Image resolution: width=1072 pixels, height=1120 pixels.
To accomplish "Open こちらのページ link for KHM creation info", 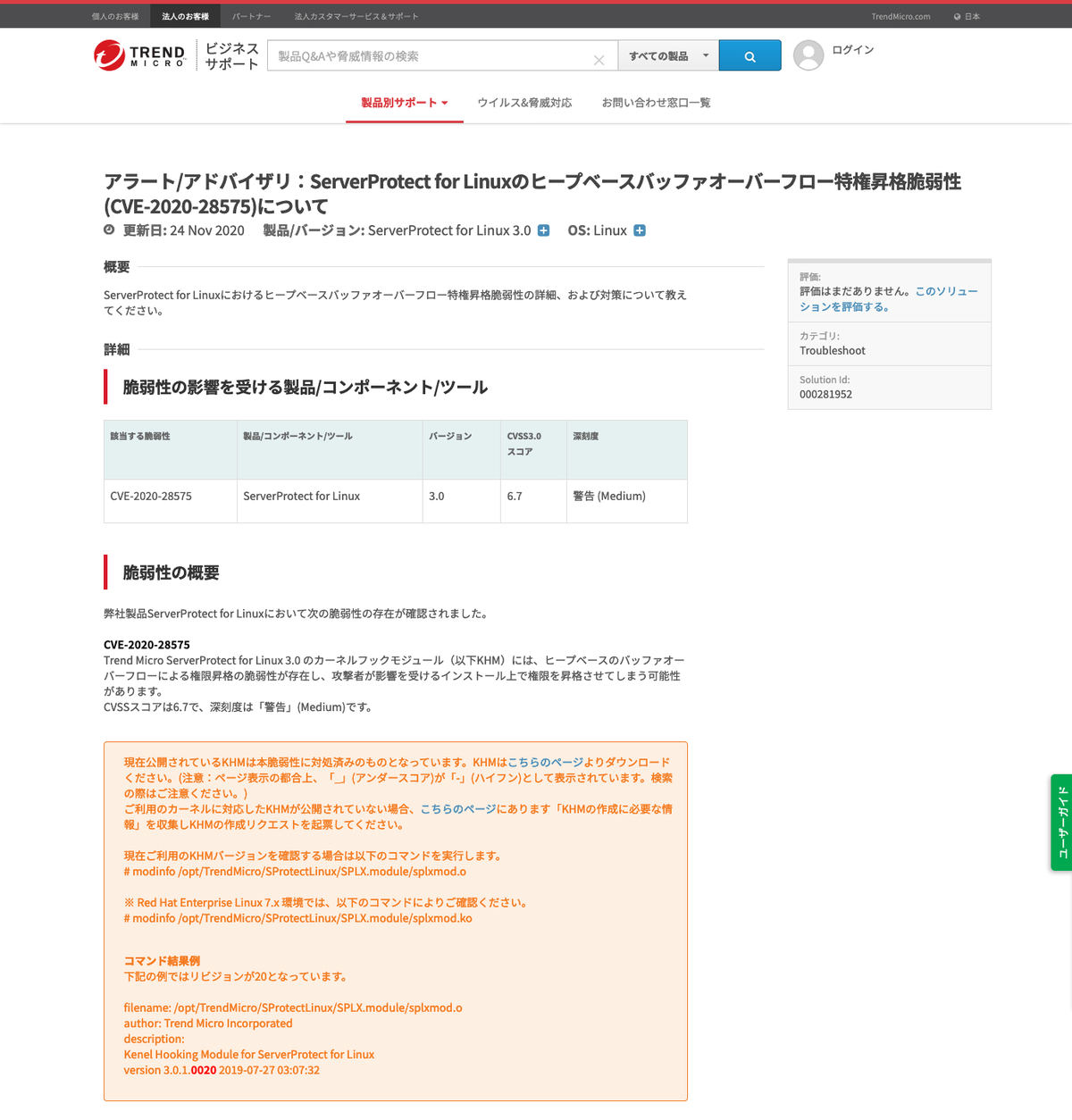I will pyautogui.click(x=458, y=808).
